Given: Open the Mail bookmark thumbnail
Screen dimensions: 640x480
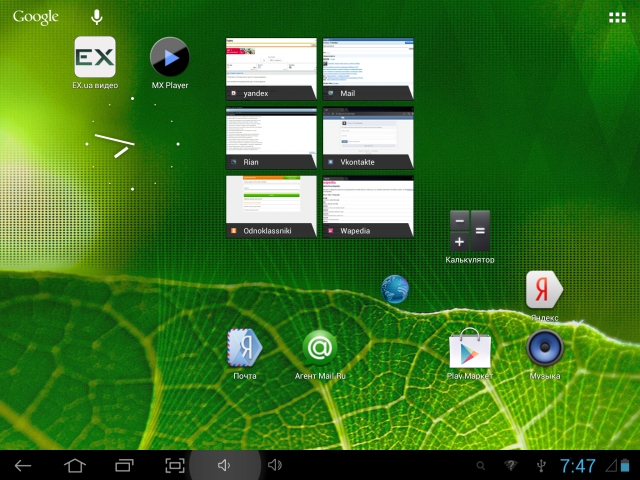Looking at the screenshot, I should click(367, 69).
